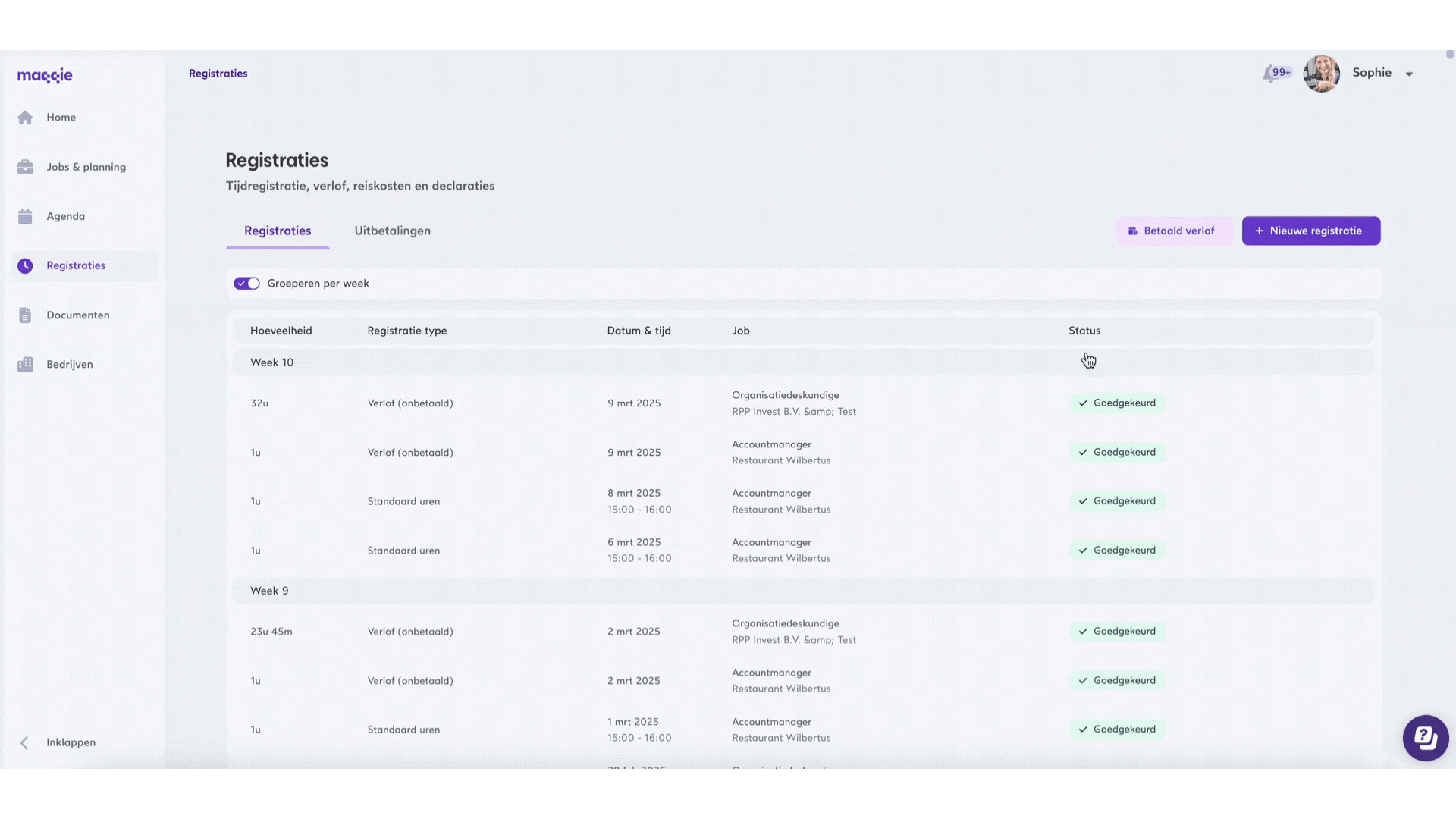Click the Agenda calendar icon
The width and height of the screenshot is (1456, 819).
pos(25,217)
